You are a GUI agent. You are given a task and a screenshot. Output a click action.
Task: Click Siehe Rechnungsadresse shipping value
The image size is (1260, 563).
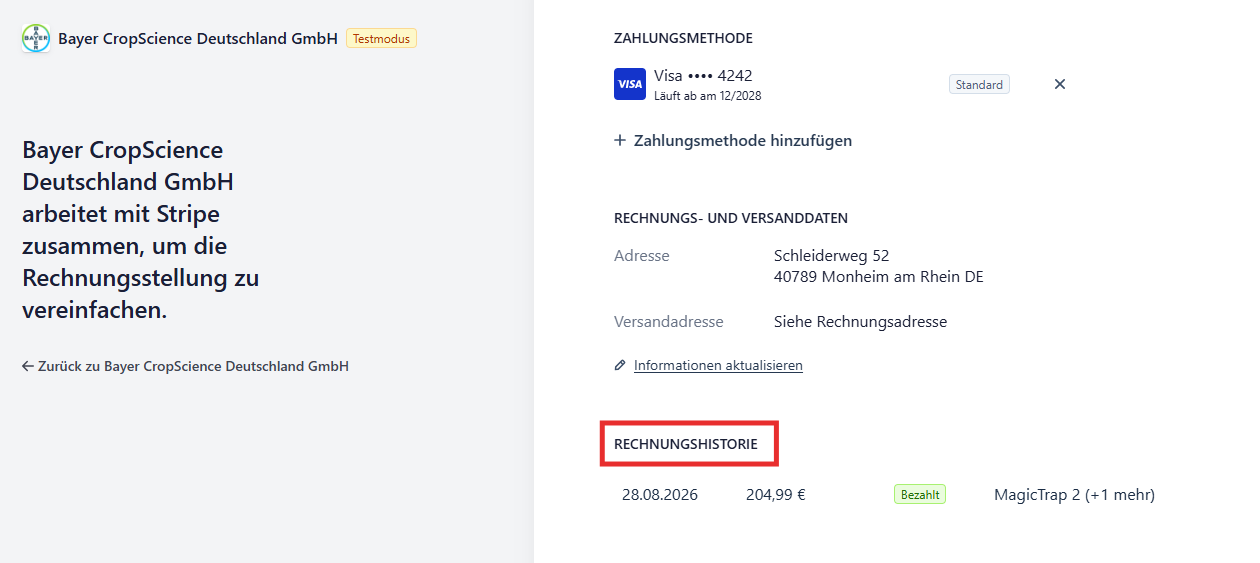pos(860,322)
